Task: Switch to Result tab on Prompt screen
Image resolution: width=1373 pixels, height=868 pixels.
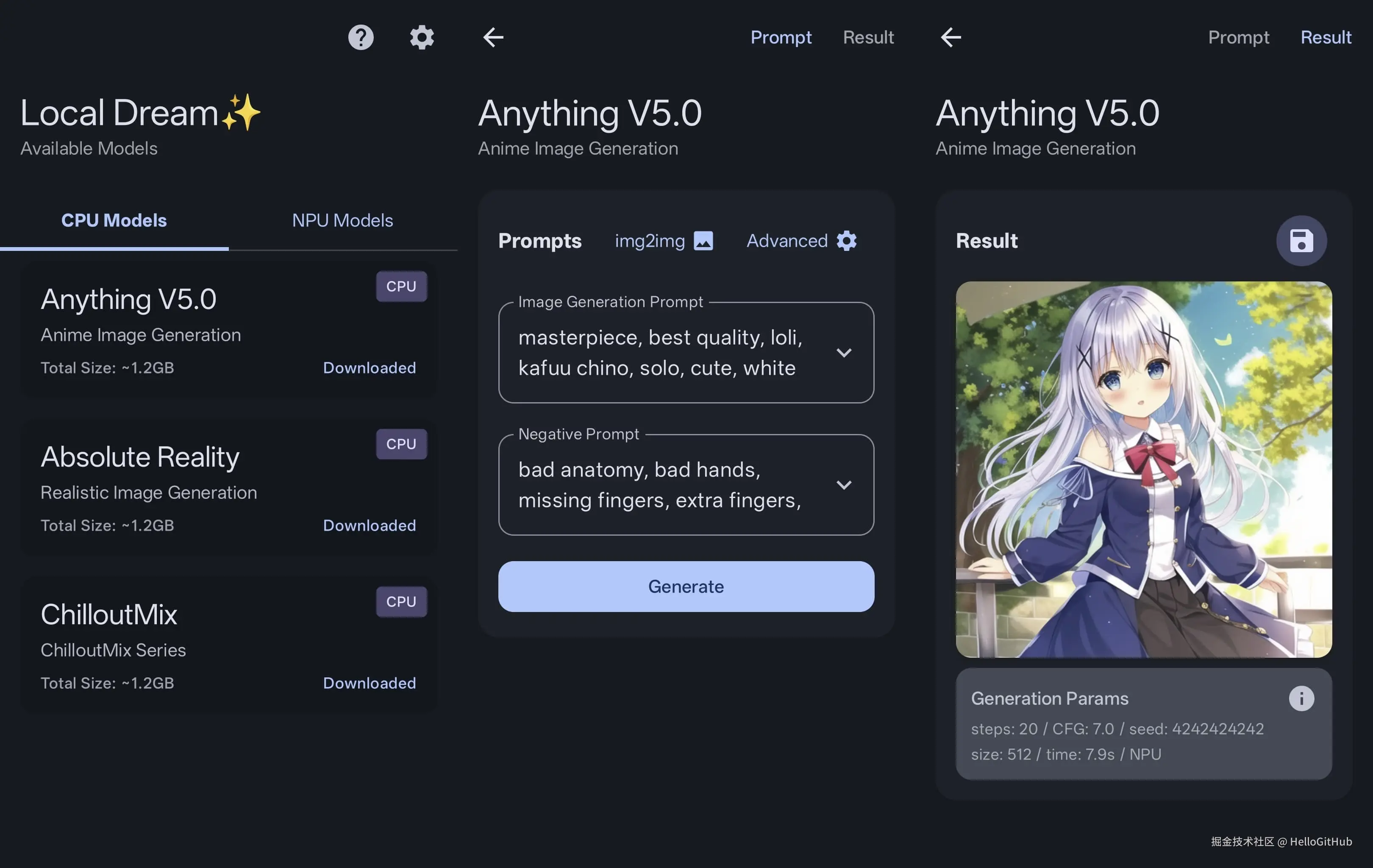Action: pos(868,38)
